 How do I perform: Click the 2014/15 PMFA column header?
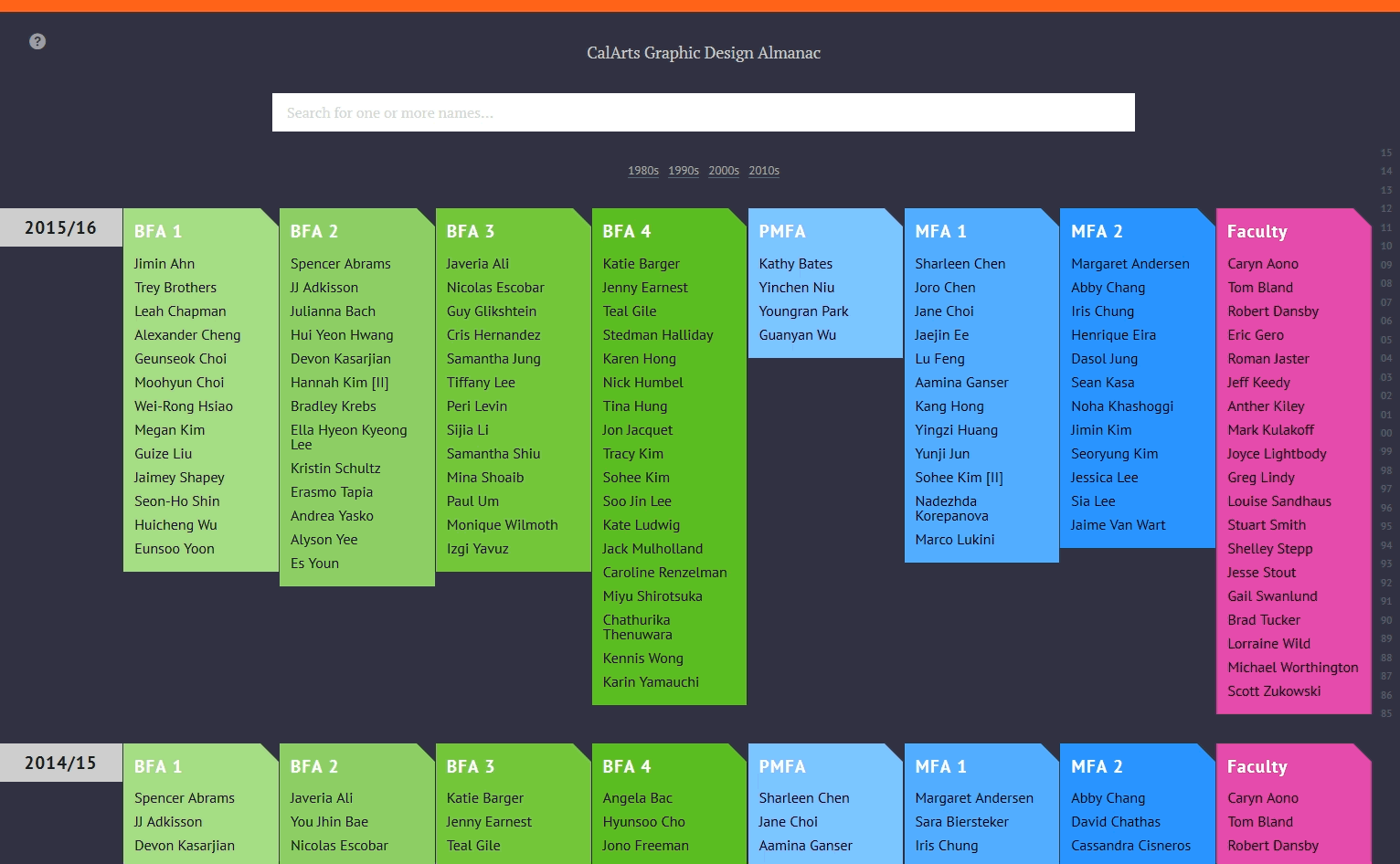[x=782, y=766]
